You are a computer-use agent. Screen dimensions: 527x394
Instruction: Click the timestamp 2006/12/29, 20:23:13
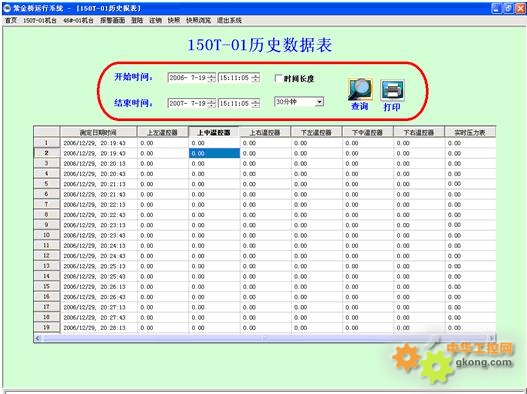point(94,225)
